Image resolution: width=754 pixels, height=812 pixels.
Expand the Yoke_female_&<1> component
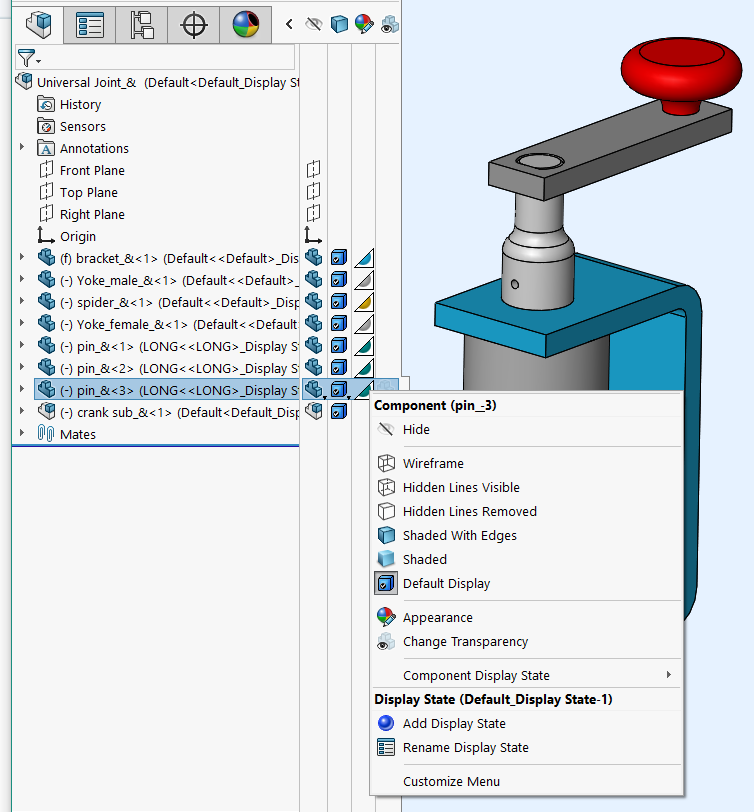click(22, 324)
